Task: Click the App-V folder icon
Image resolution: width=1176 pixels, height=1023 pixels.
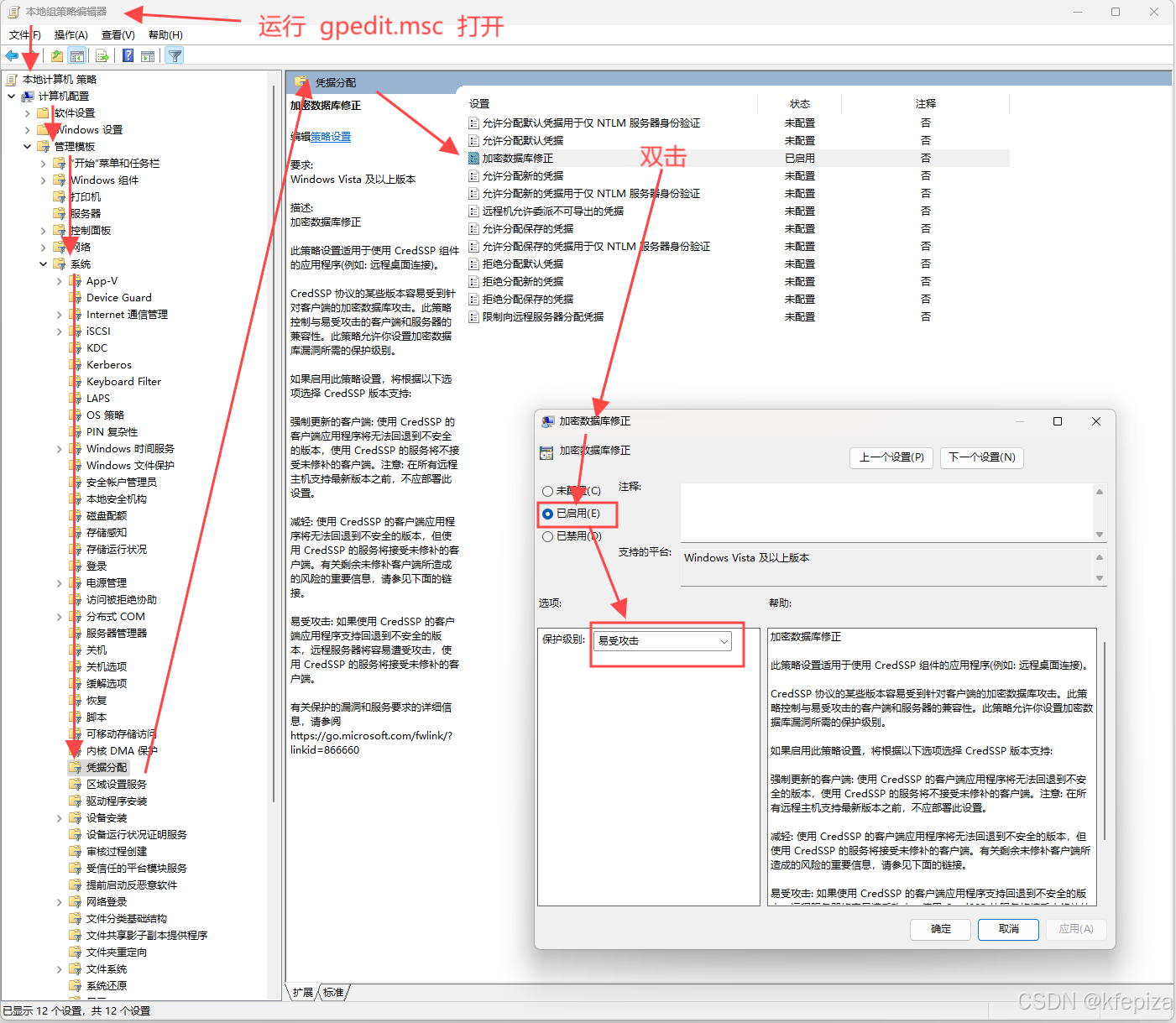Action: (x=76, y=281)
